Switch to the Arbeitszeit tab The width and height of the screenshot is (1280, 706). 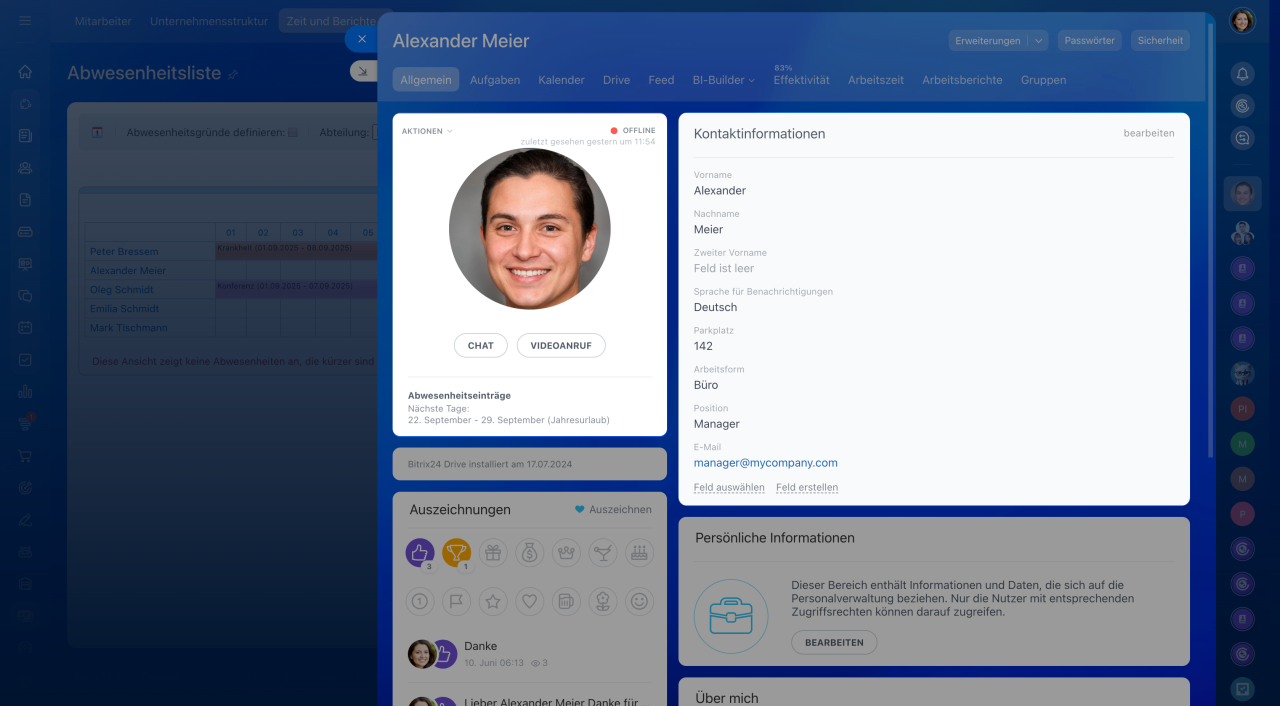point(876,80)
